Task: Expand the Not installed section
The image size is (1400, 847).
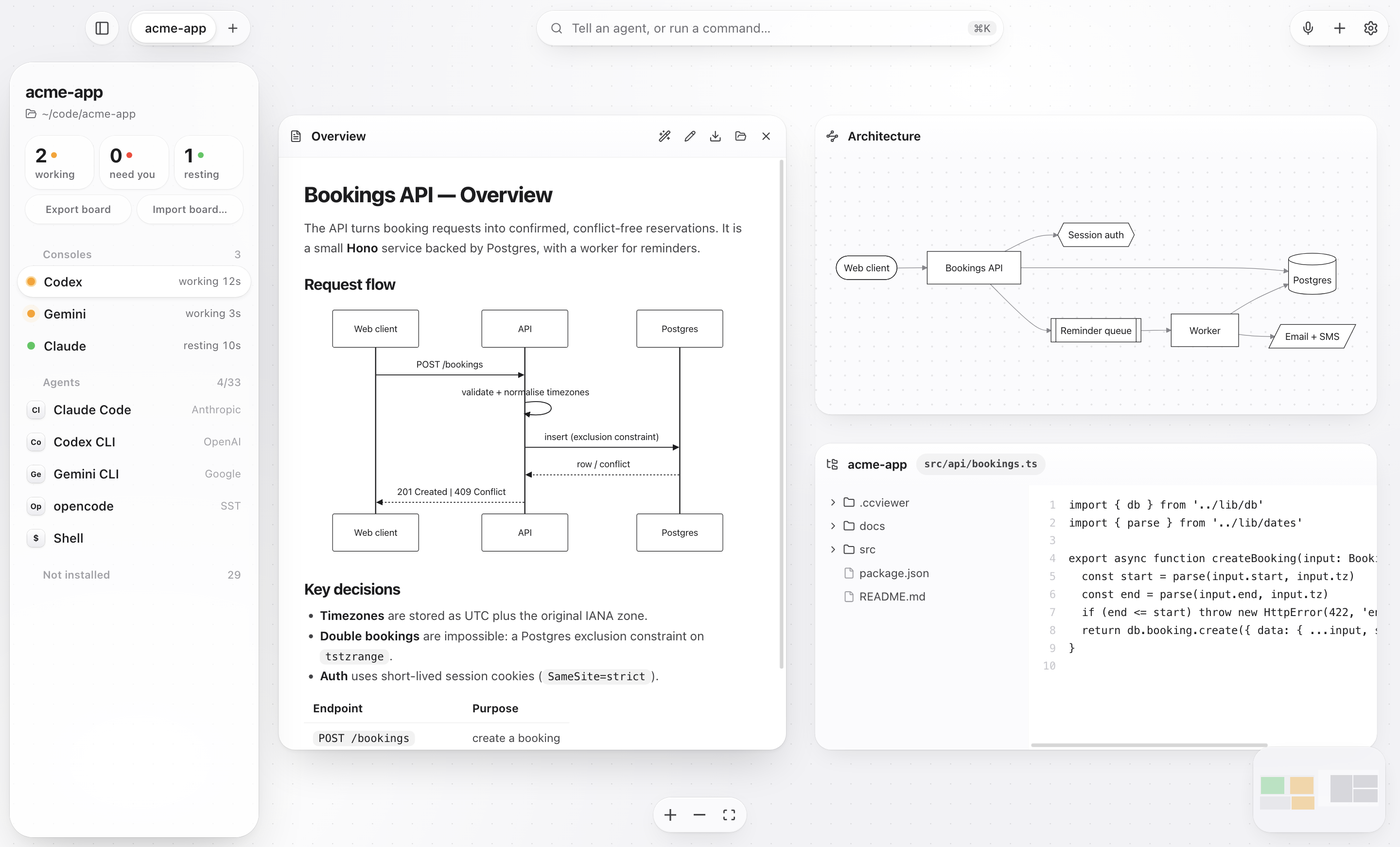Action: pyautogui.click(x=134, y=575)
